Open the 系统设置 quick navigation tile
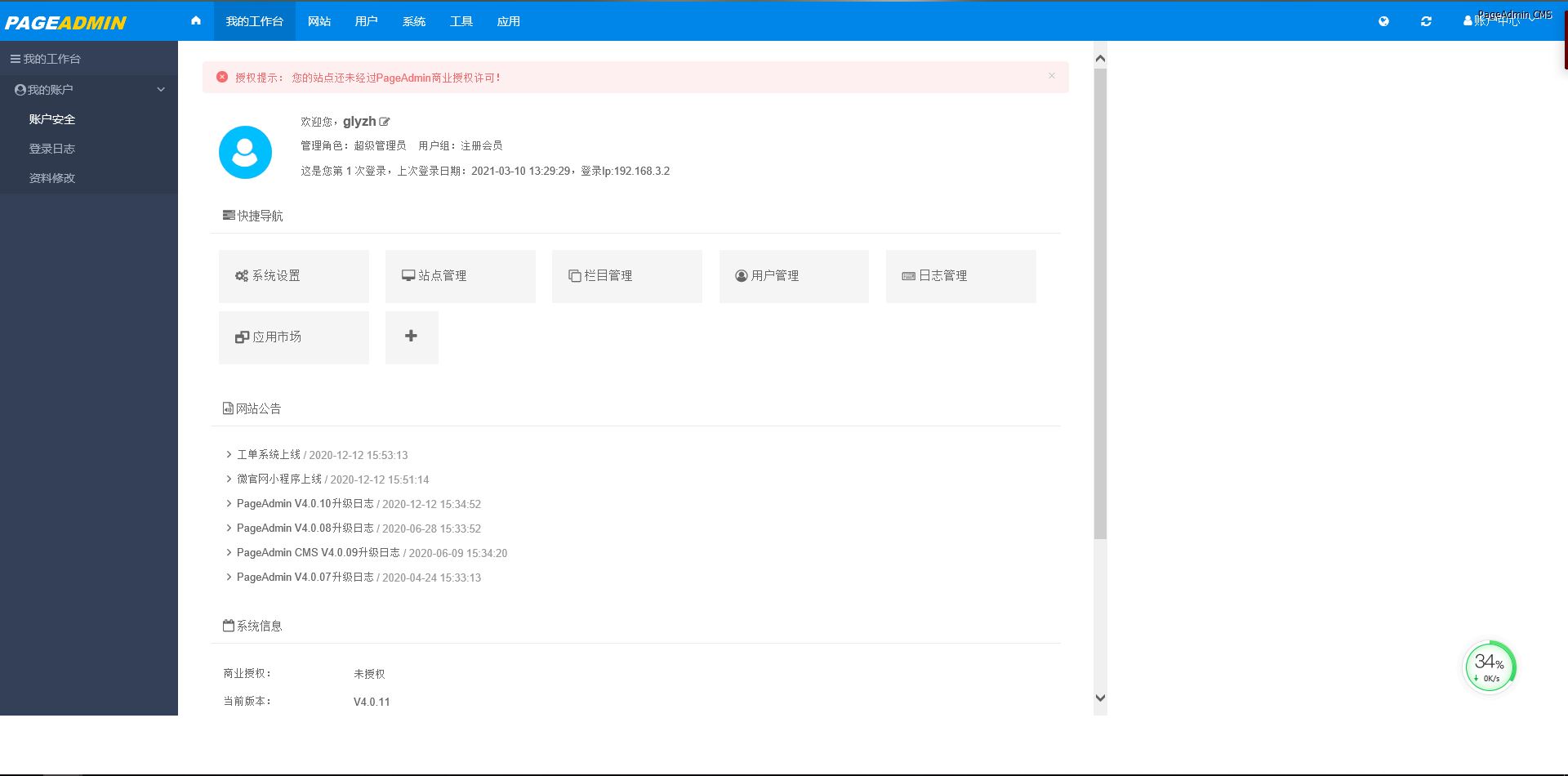This screenshot has width=1568, height=776. tap(293, 276)
